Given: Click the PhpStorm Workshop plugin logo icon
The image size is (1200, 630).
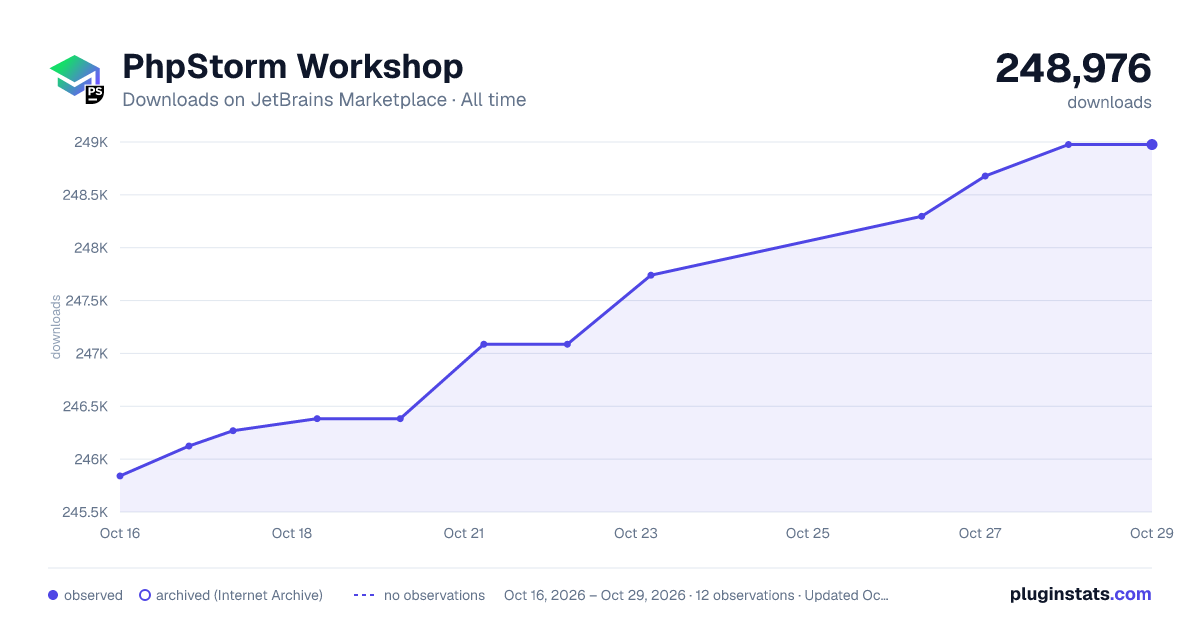Looking at the screenshot, I should pos(77,79).
